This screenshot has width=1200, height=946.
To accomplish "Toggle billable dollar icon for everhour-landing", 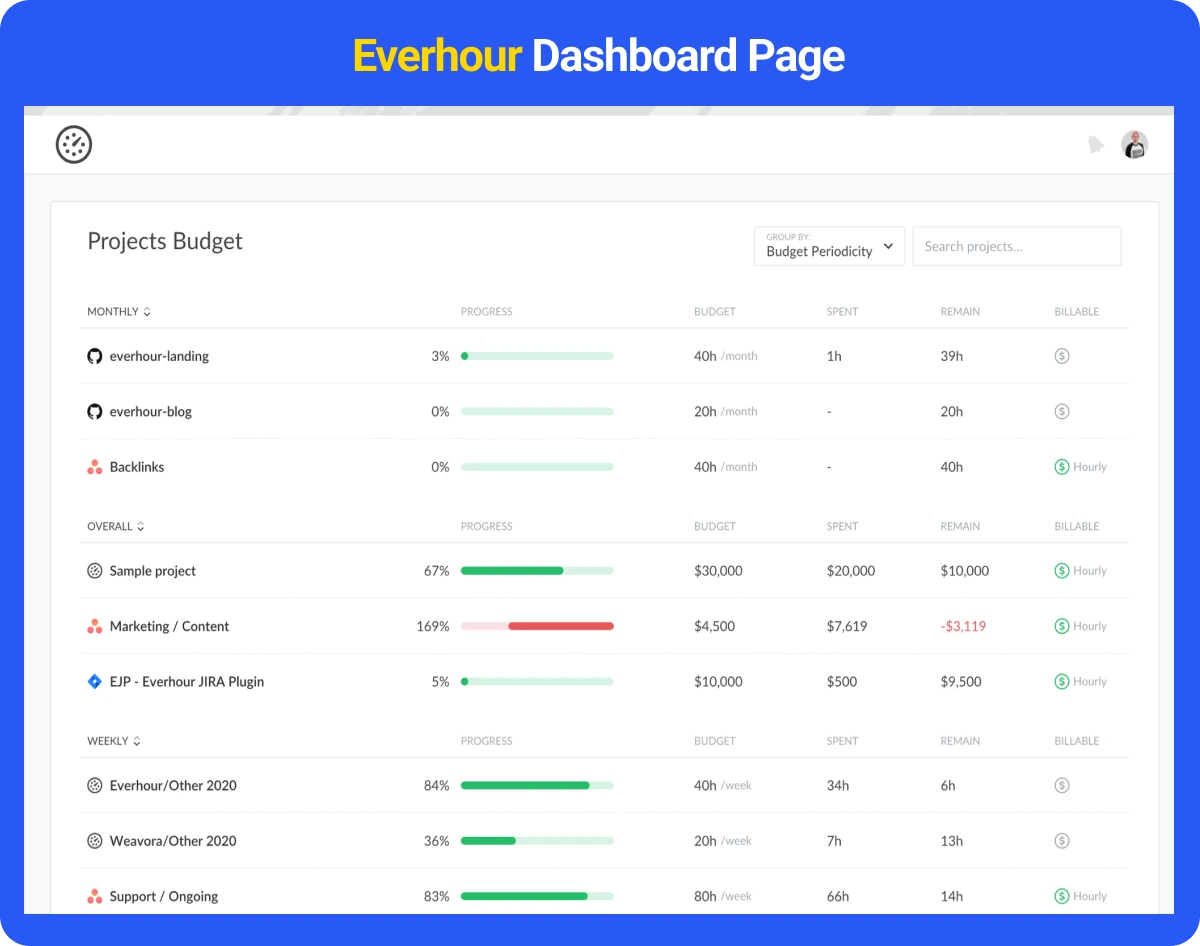I will click(x=1062, y=356).
